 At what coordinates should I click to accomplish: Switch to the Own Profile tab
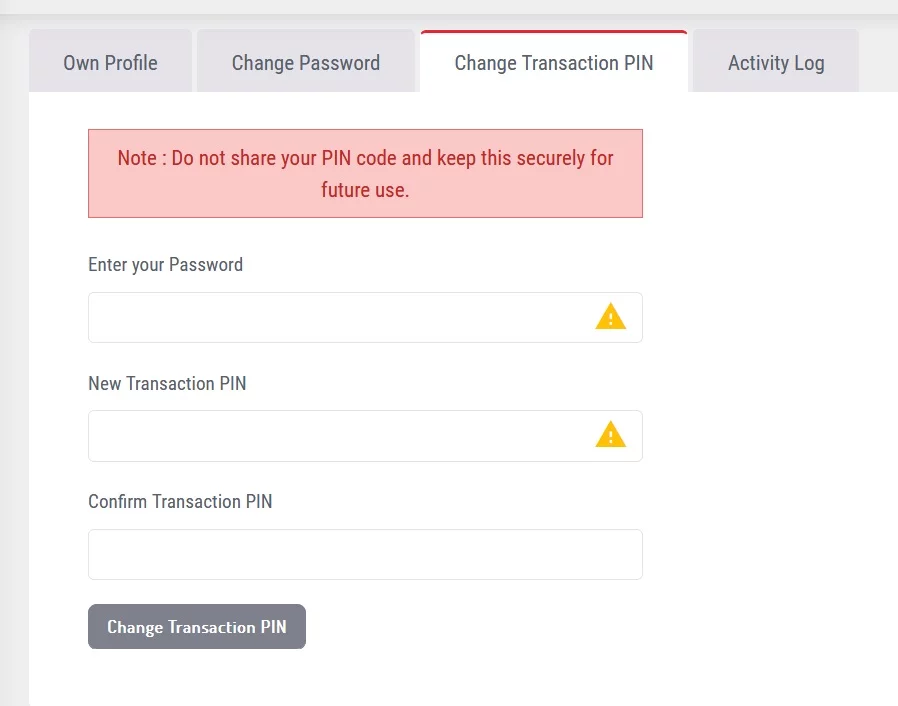click(110, 62)
